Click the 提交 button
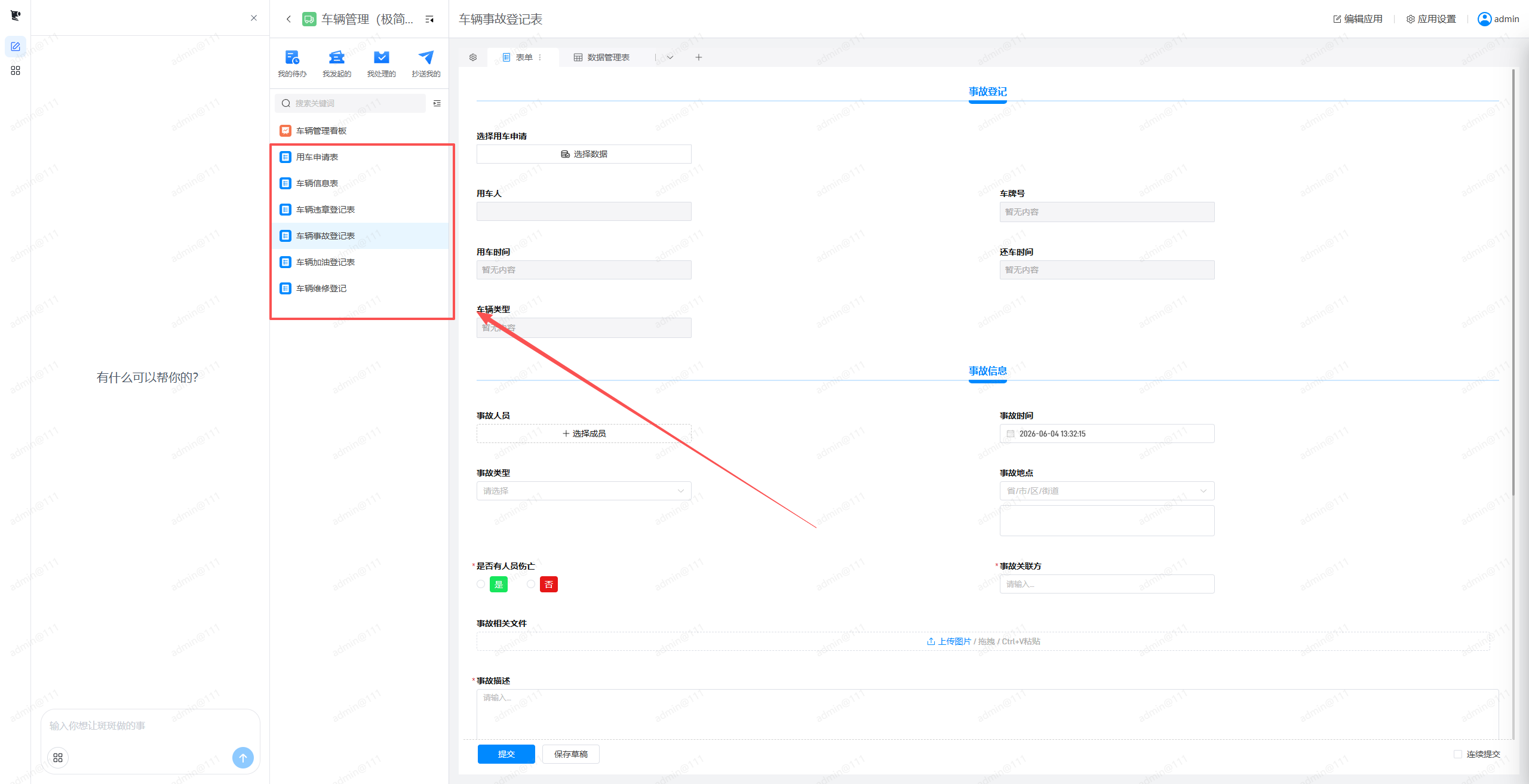This screenshot has height=784, width=1529. point(506,754)
